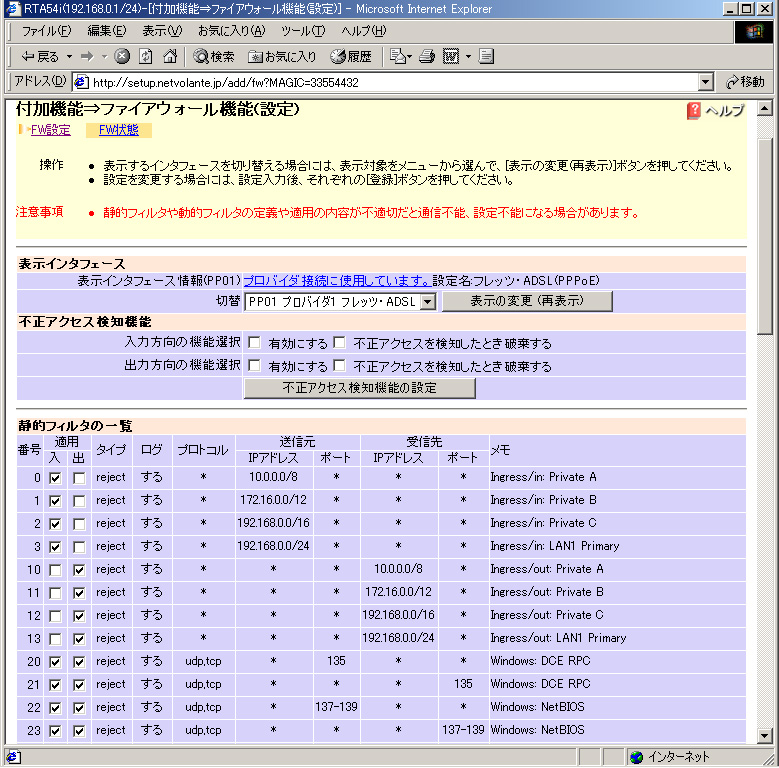Open the Back button history dropdown arrow
The width and height of the screenshot is (779, 768).
(x=68, y=56)
